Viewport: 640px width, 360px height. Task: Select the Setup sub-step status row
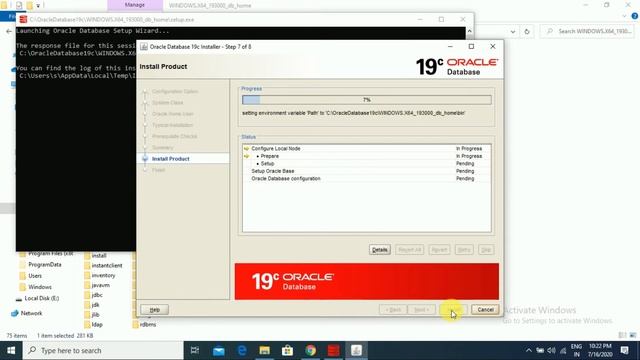(367, 163)
